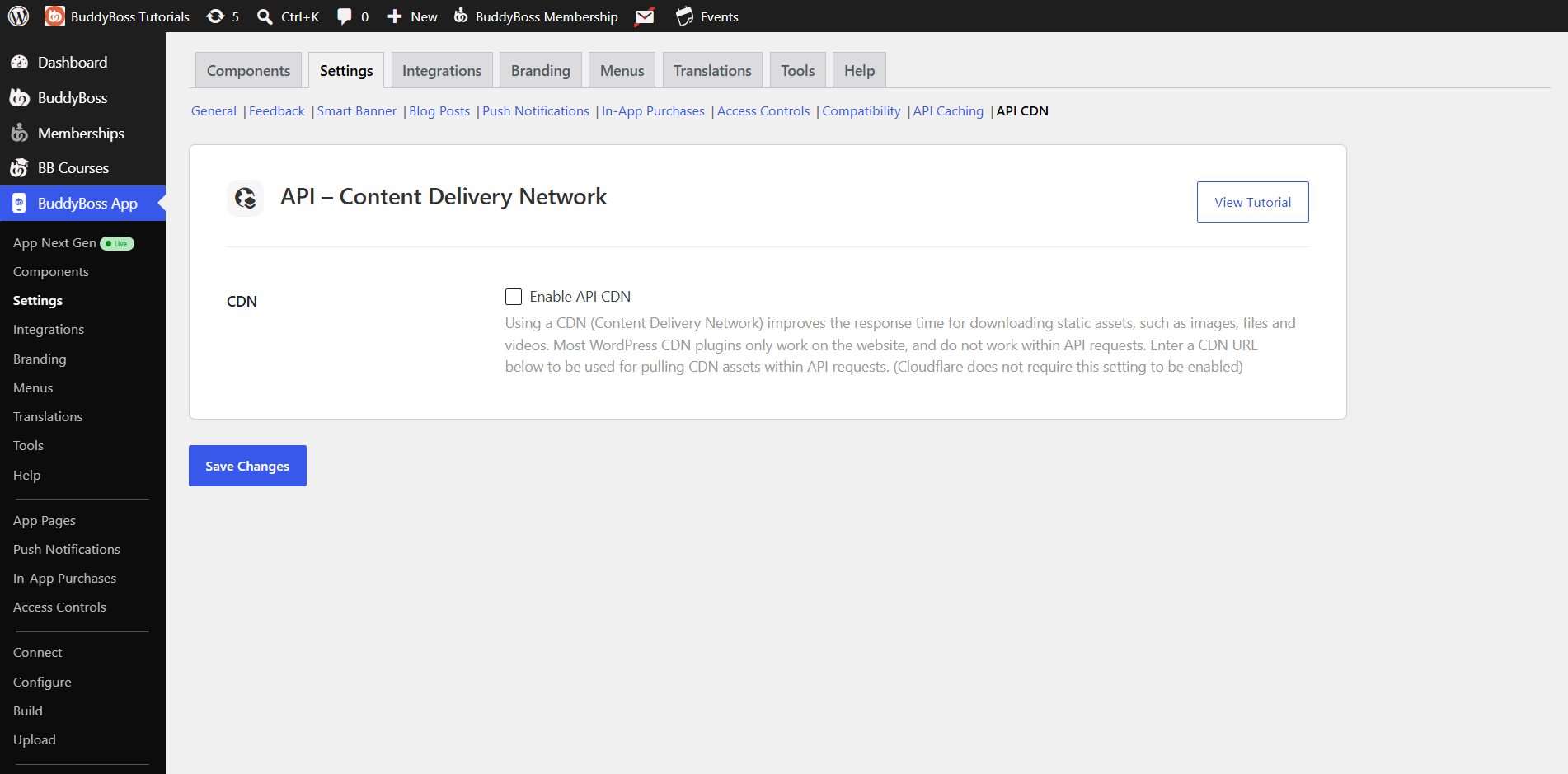Click the BuddyBoss sidebar icon
The height and width of the screenshot is (774, 1568).
(19, 98)
